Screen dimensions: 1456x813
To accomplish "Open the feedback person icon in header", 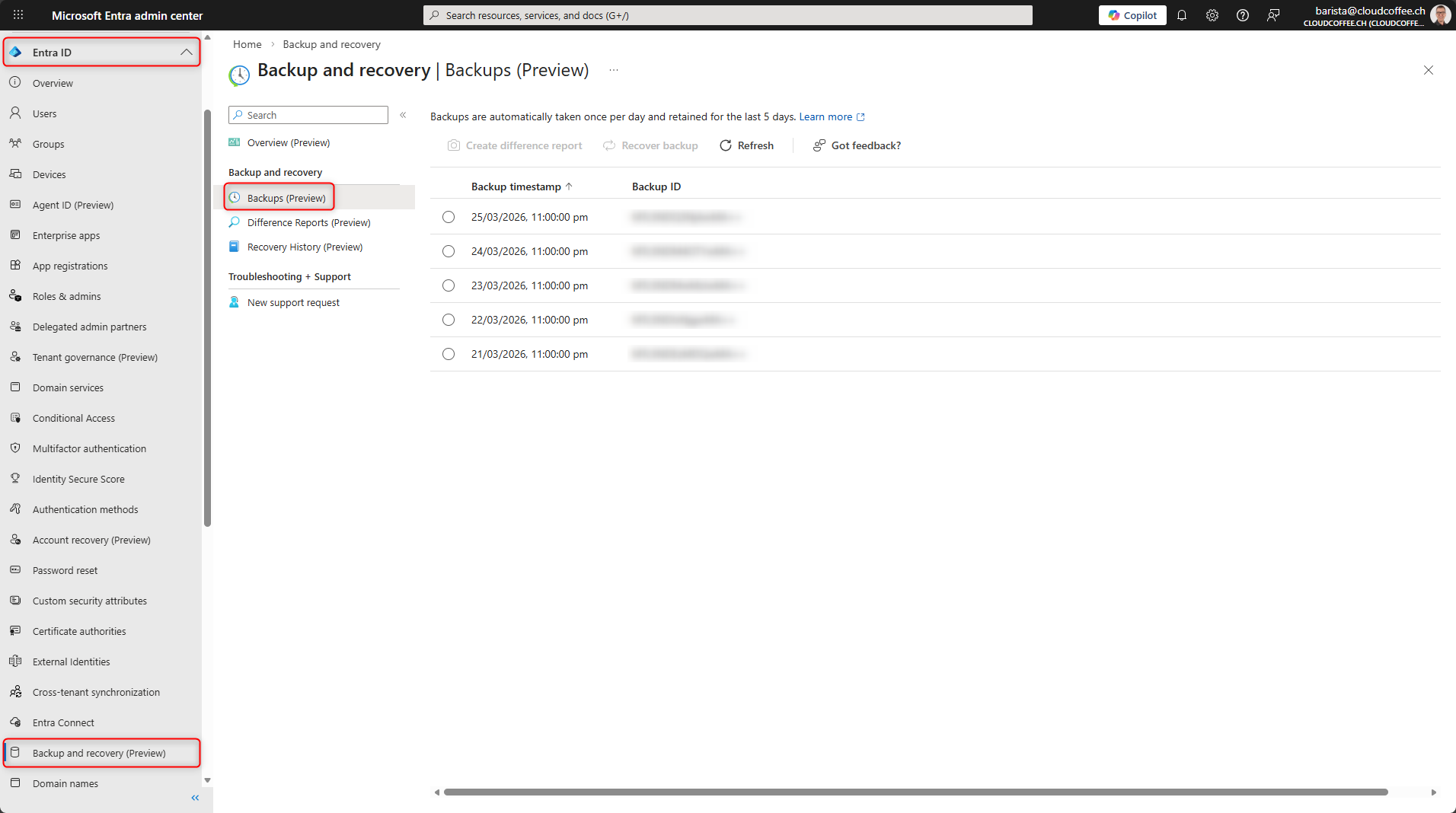I will [1273, 15].
